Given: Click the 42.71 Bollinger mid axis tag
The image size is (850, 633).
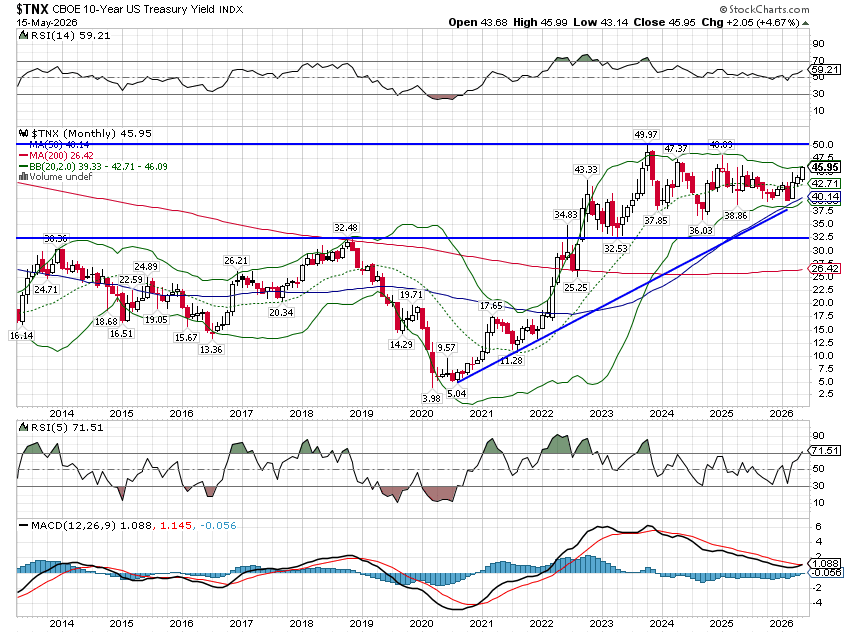Looking at the screenshot, I should (826, 184).
